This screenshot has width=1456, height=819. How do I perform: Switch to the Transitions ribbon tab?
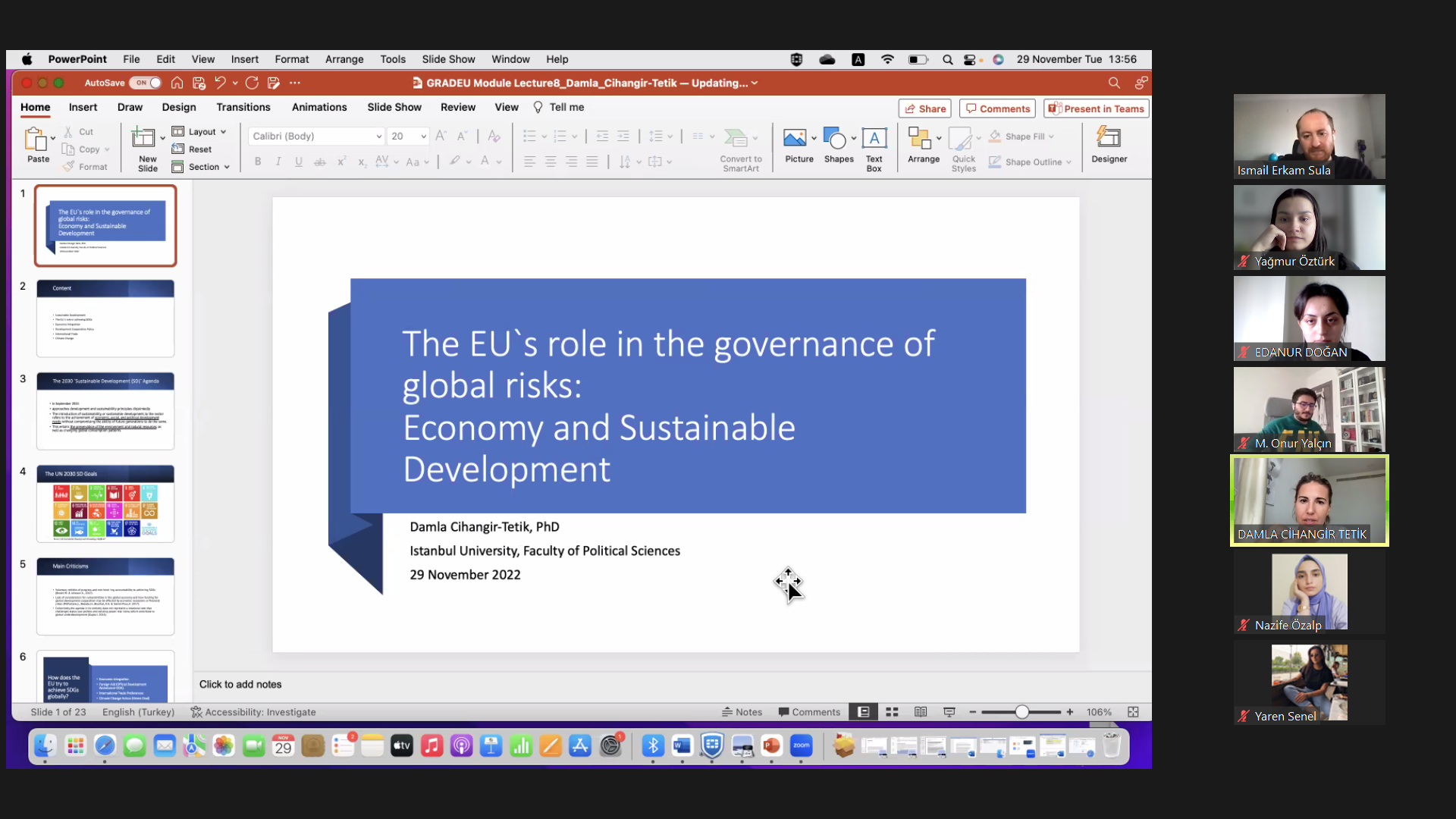[x=243, y=108]
